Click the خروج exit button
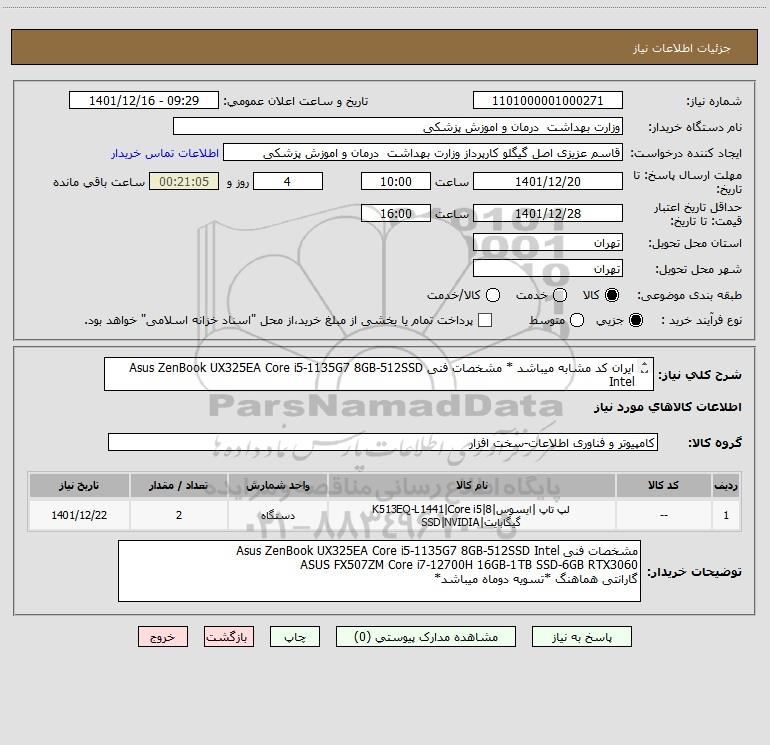 pyautogui.click(x=163, y=637)
